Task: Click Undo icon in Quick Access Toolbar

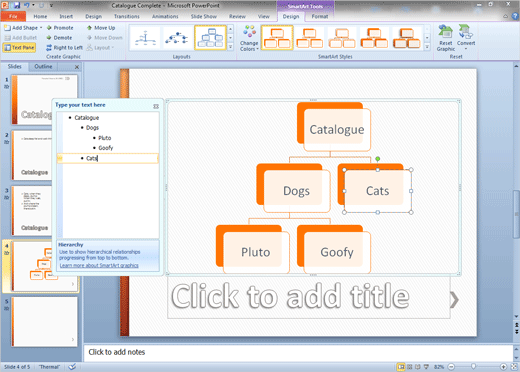Action: 27,5
